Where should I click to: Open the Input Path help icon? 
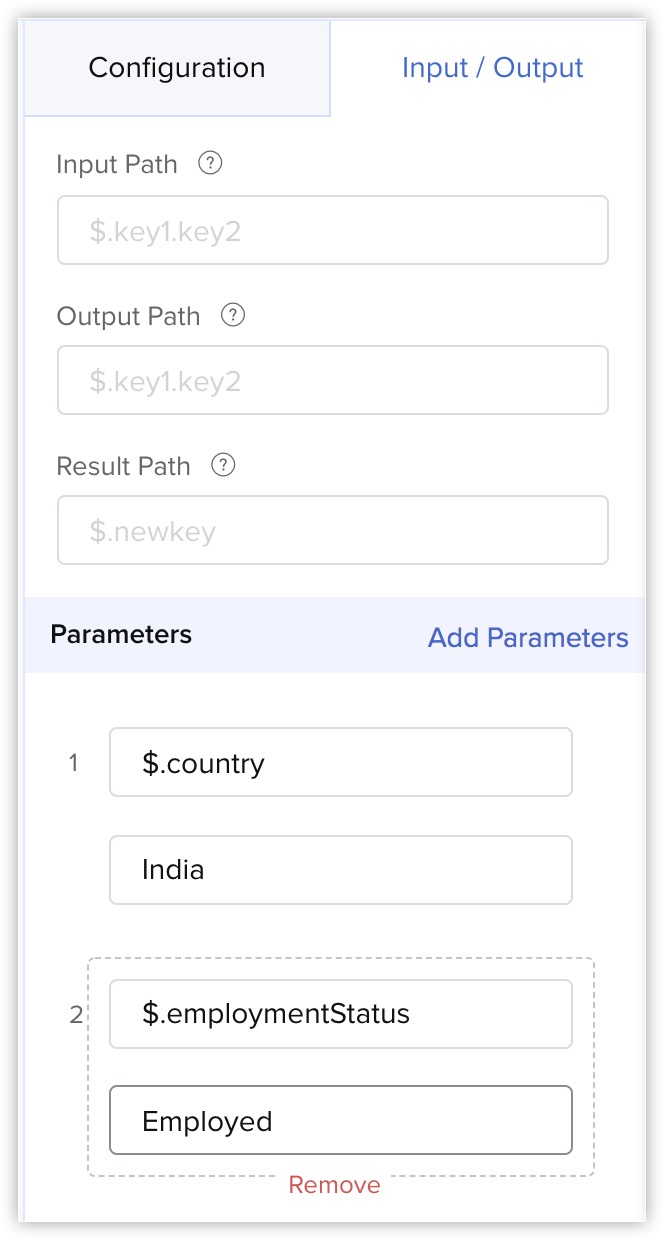tap(210, 164)
